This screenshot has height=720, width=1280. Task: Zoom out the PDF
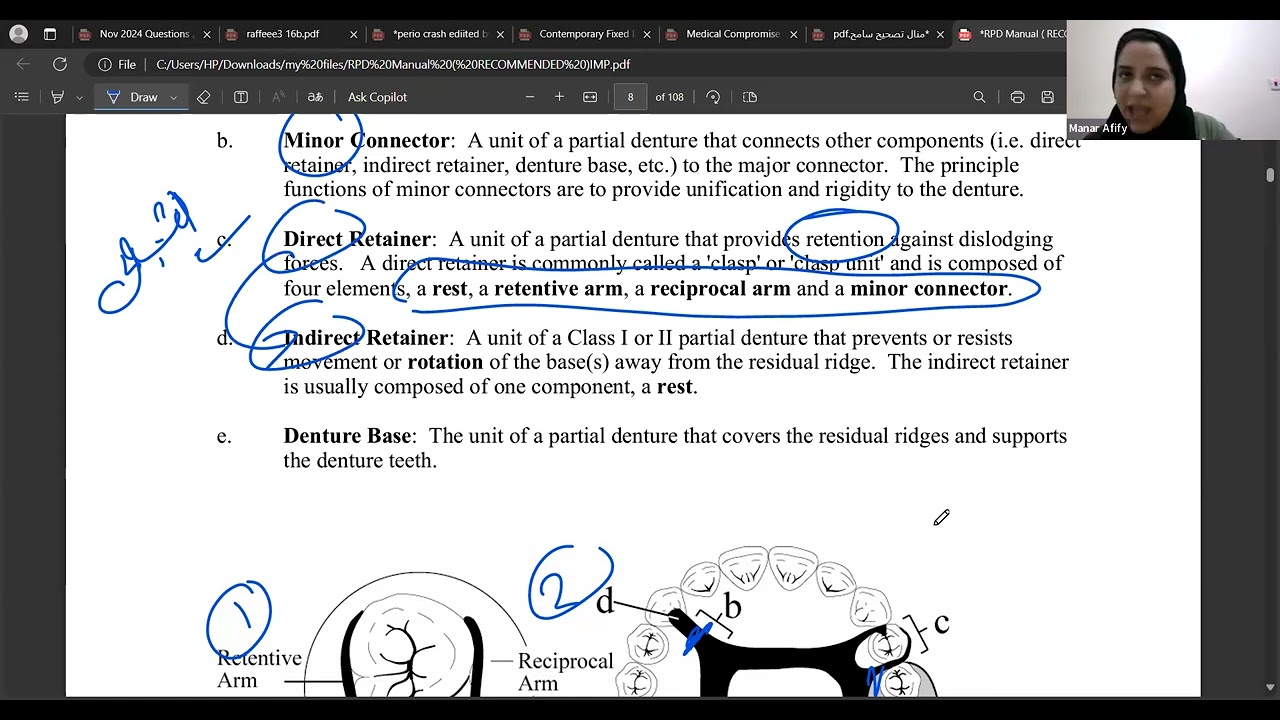pyautogui.click(x=530, y=97)
